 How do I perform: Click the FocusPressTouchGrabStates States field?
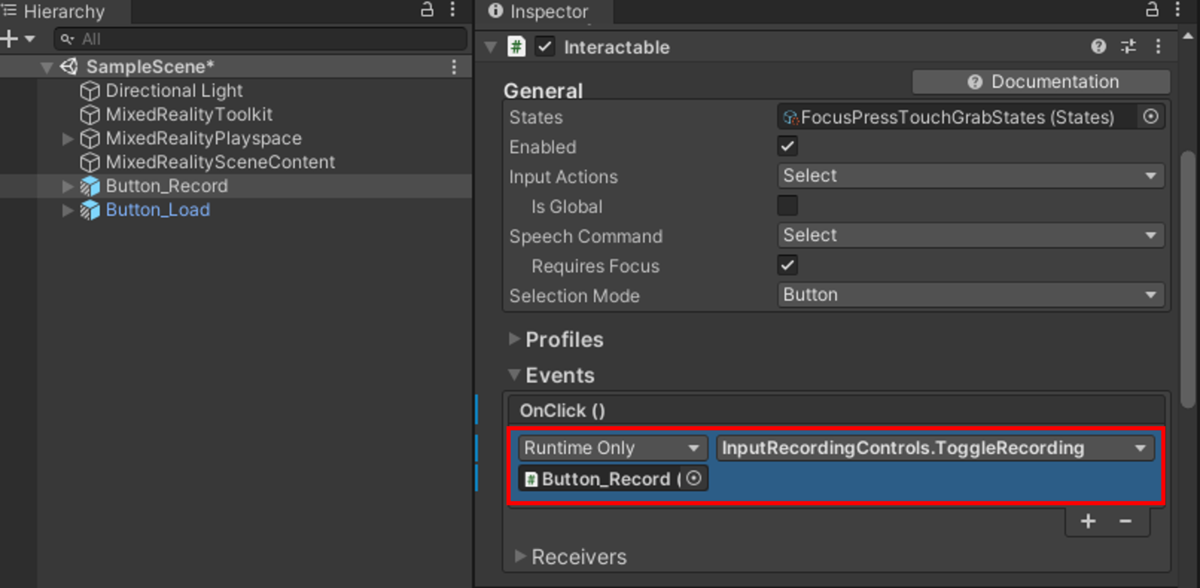(957, 117)
